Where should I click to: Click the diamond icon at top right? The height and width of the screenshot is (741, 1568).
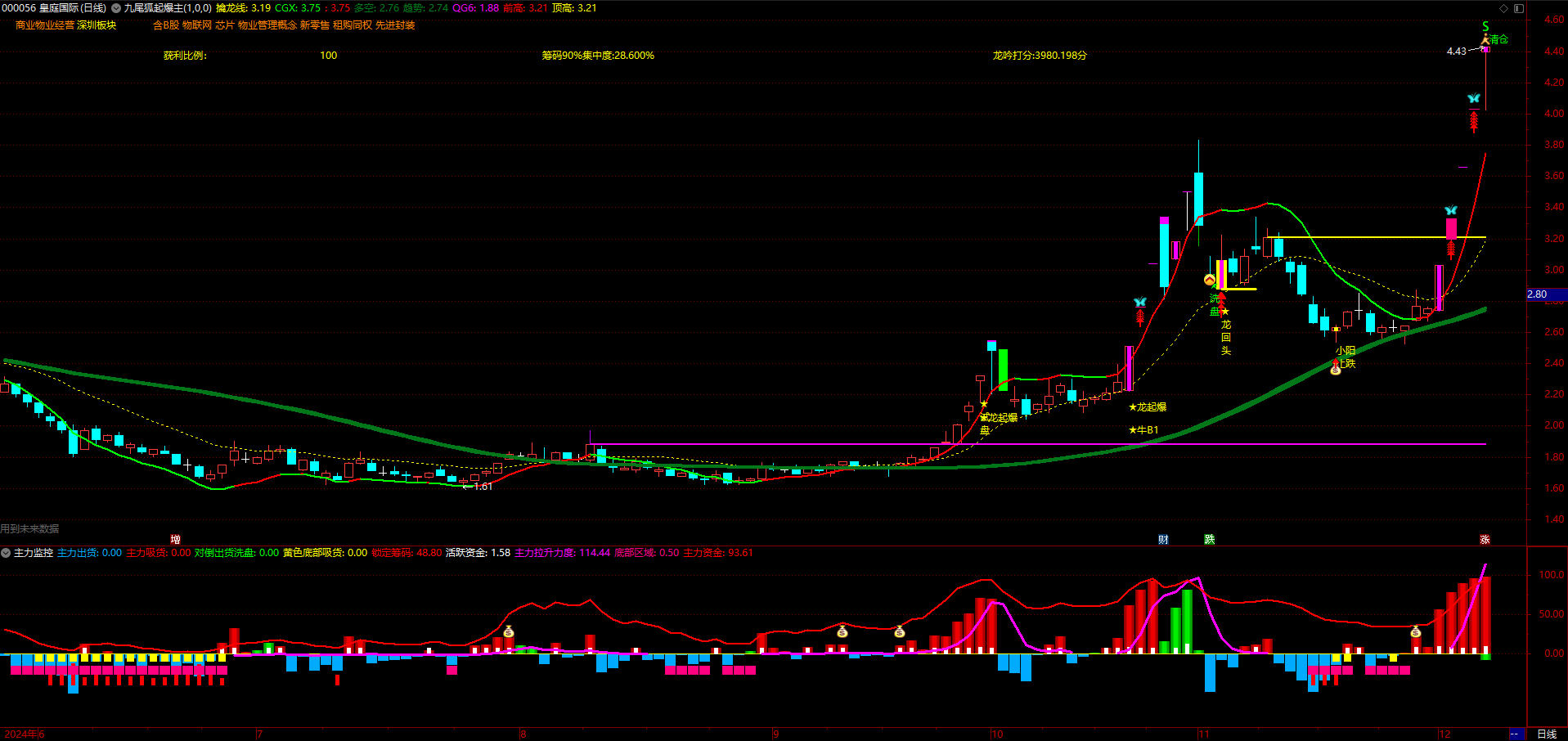1503,8
